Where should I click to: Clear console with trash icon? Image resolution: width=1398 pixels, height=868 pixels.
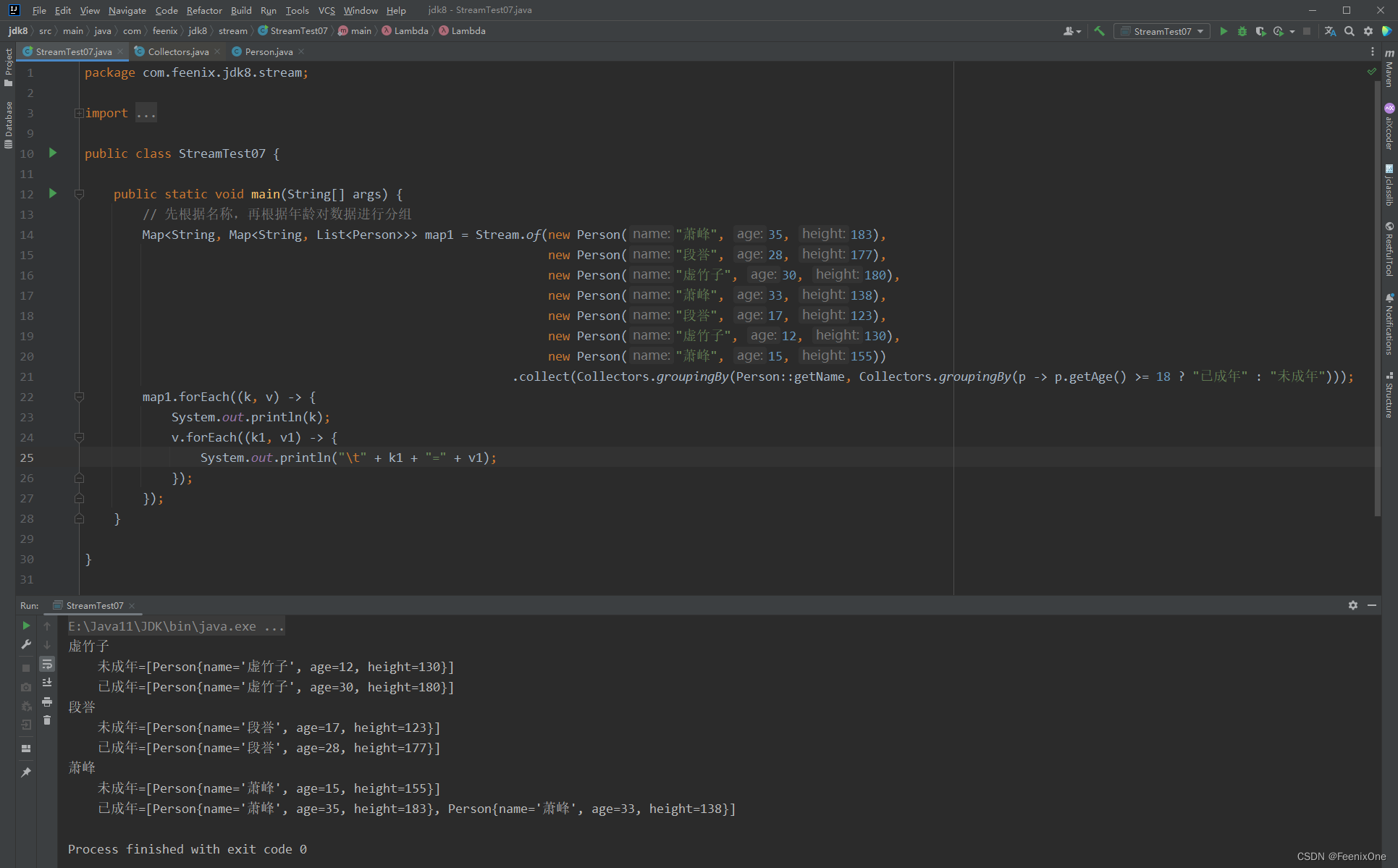47,720
